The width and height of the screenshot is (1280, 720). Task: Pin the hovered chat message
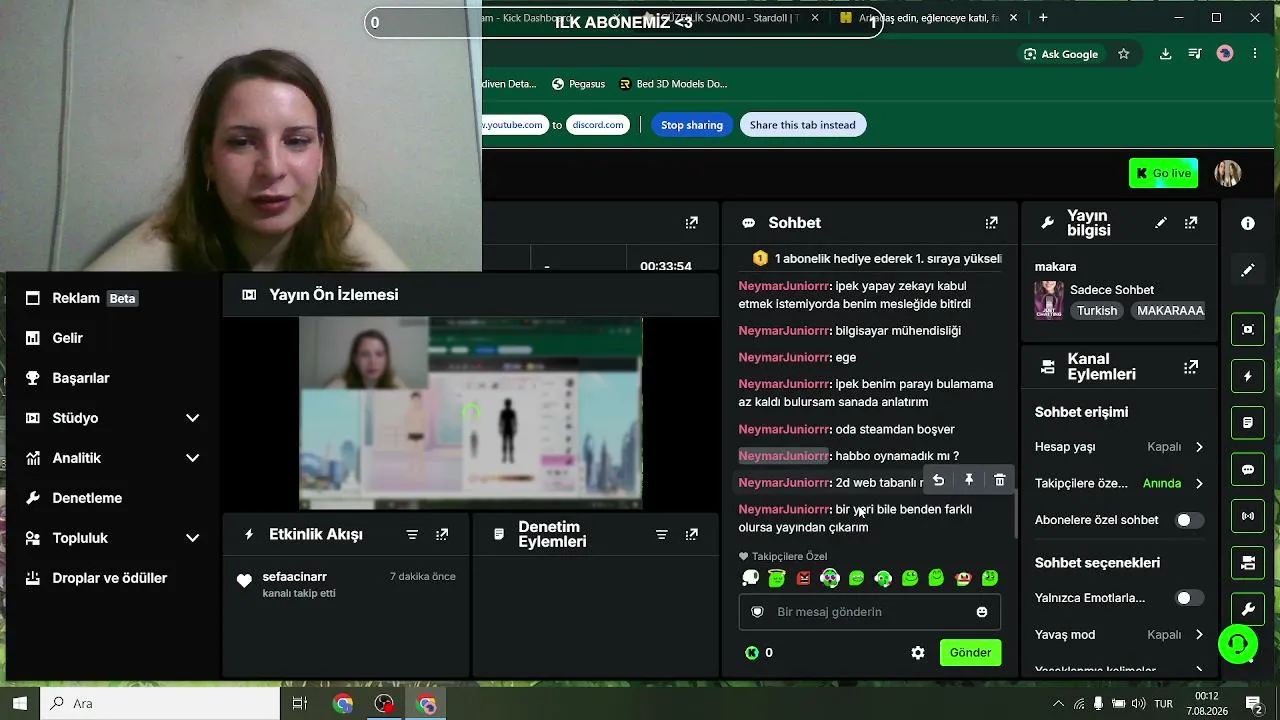pos(968,481)
